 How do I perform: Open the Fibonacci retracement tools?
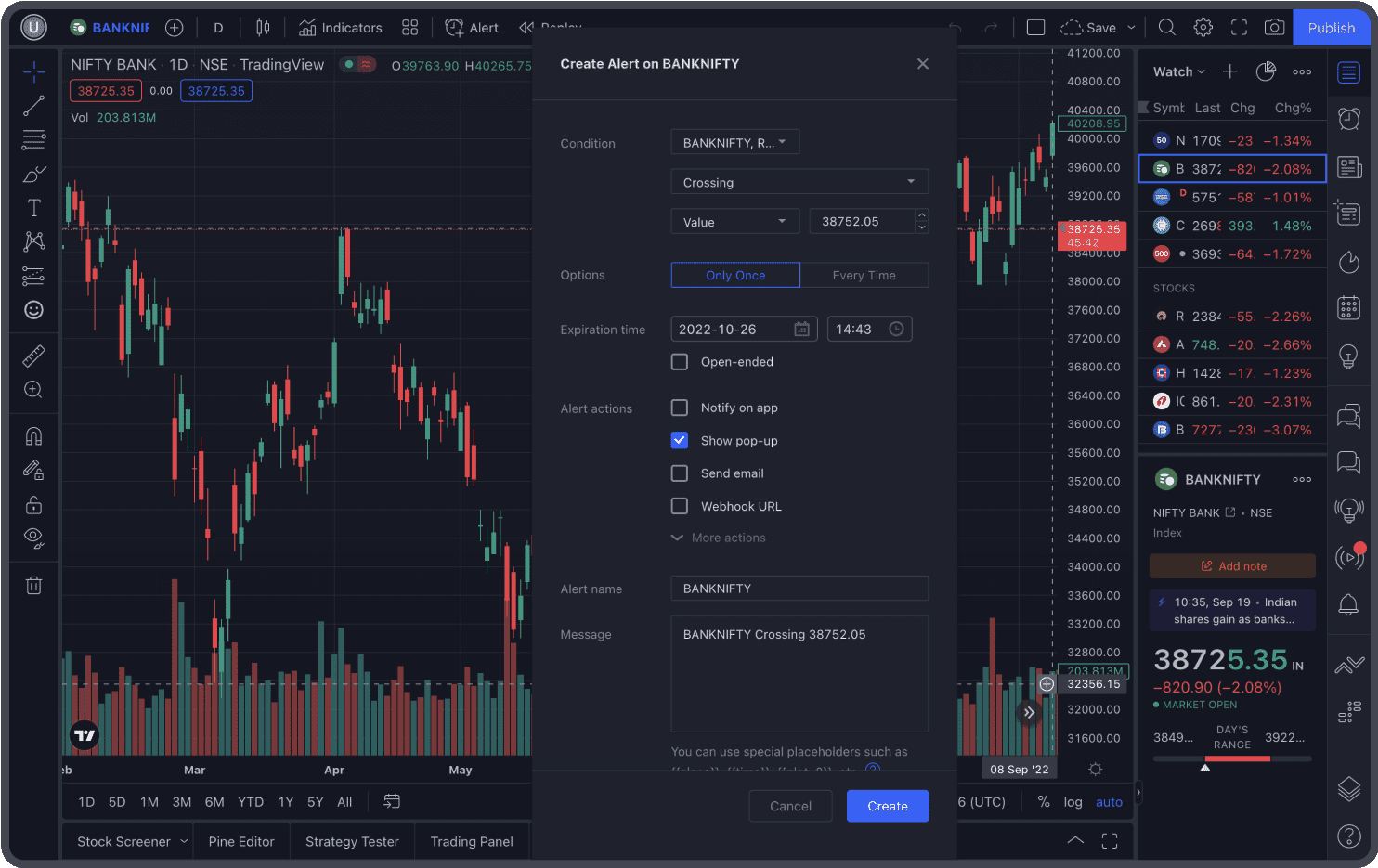pos(34,140)
